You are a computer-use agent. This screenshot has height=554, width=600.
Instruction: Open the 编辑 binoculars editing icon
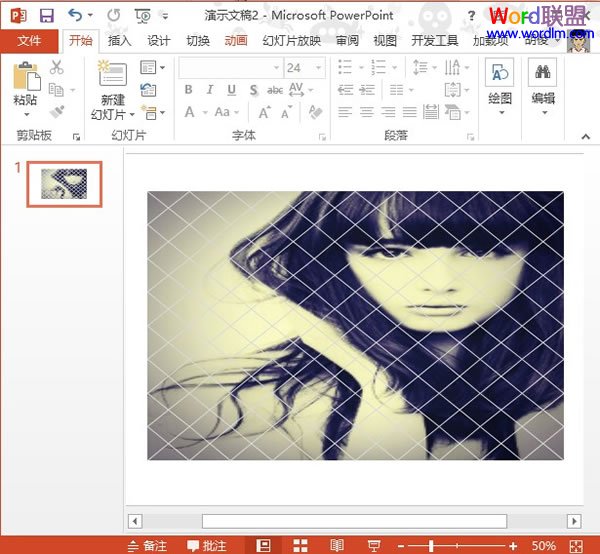point(543,72)
